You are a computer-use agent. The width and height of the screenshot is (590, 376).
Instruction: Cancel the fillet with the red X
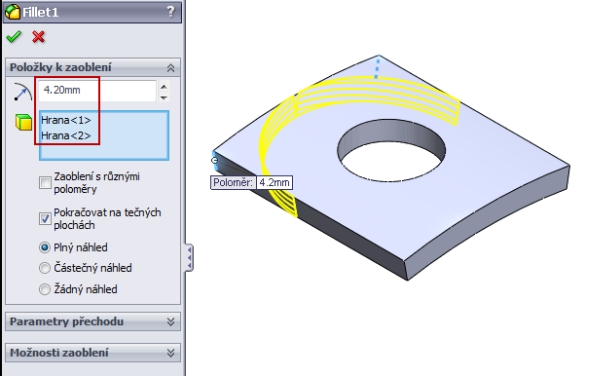pyautogui.click(x=38, y=37)
